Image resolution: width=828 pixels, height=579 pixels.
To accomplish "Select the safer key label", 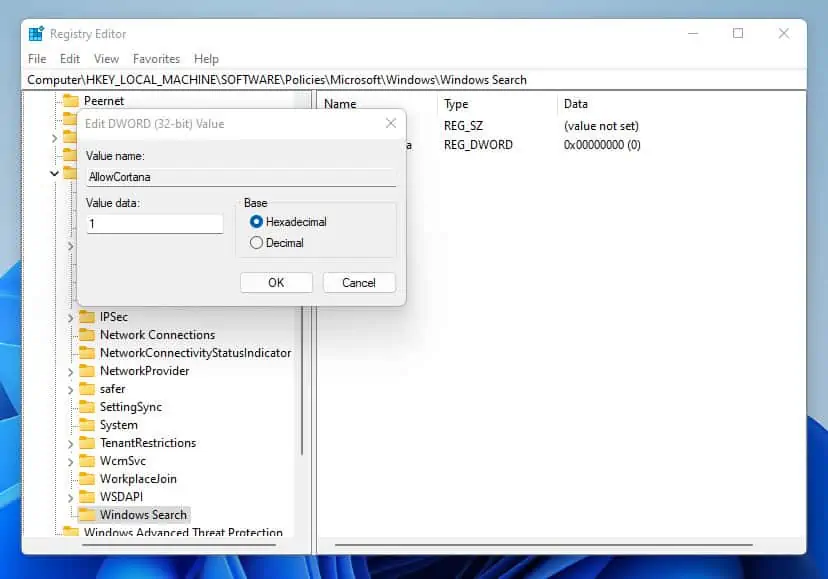I will [x=112, y=389].
